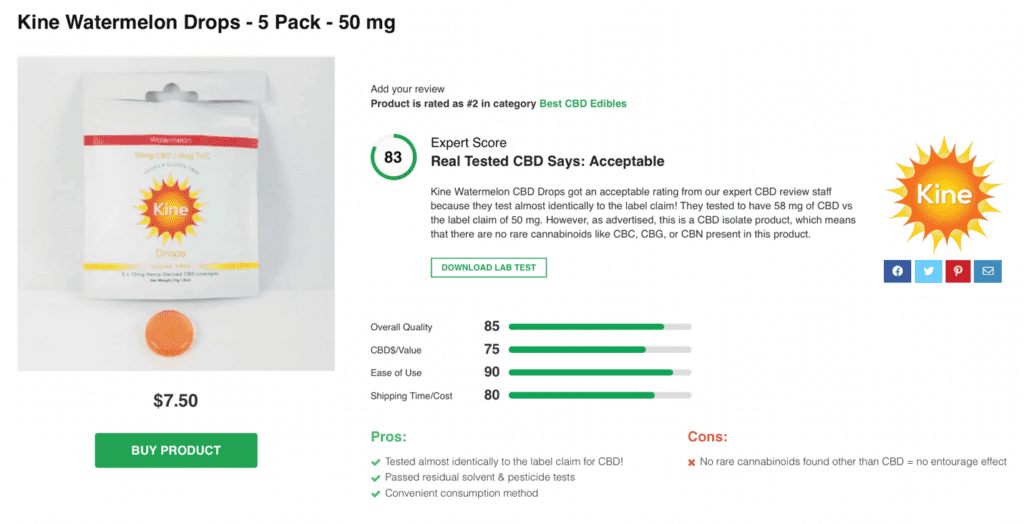This screenshot has width=1024, height=524.
Task: Click the Pros section heading
Action: click(x=388, y=437)
